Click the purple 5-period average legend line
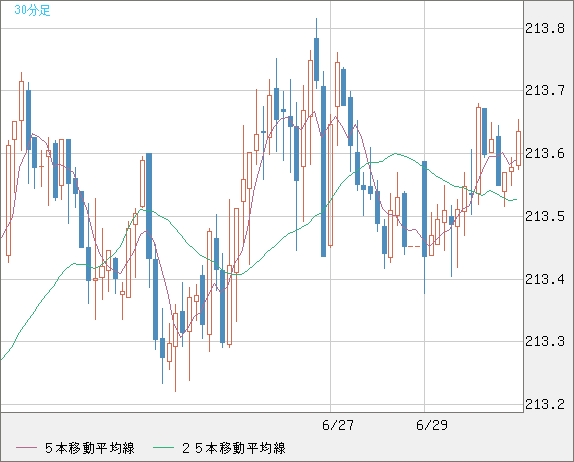The image size is (574, 462). coord(26,448)
